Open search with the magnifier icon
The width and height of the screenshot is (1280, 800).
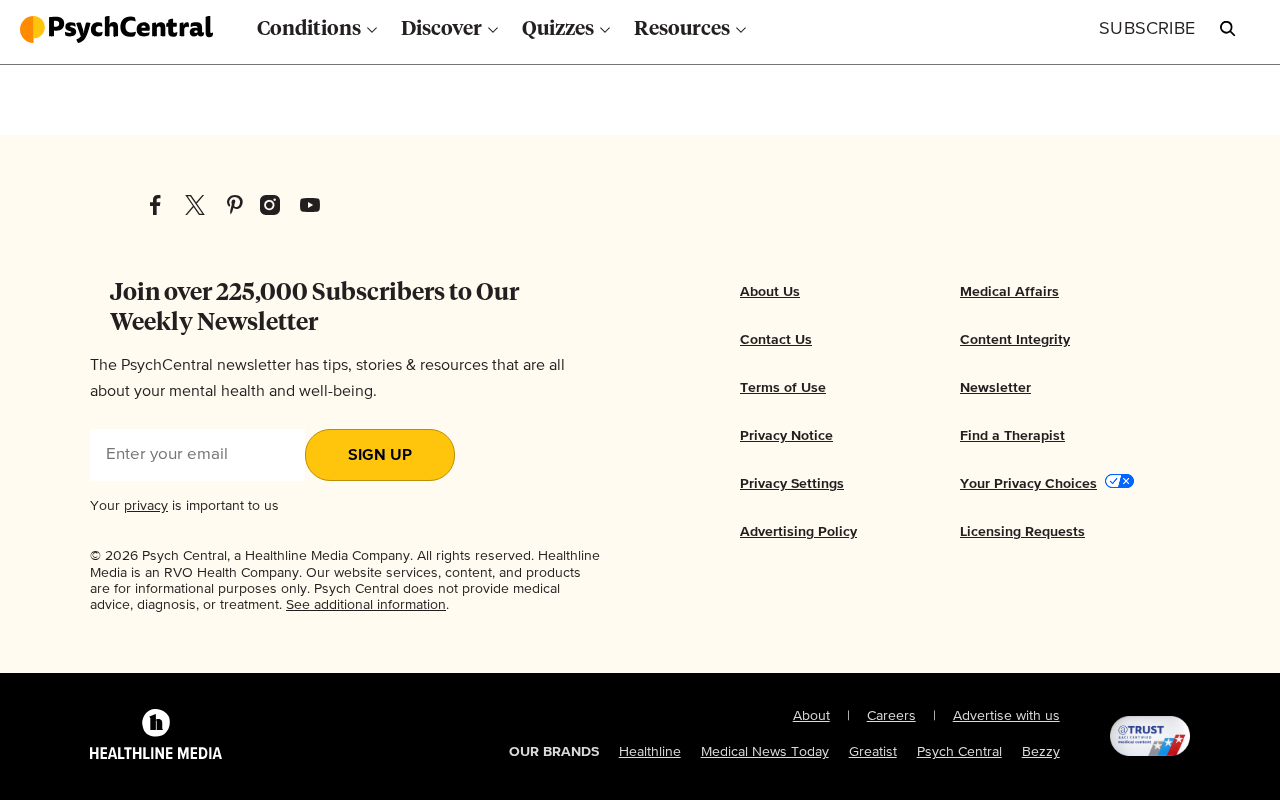(x=1228, y=28)
